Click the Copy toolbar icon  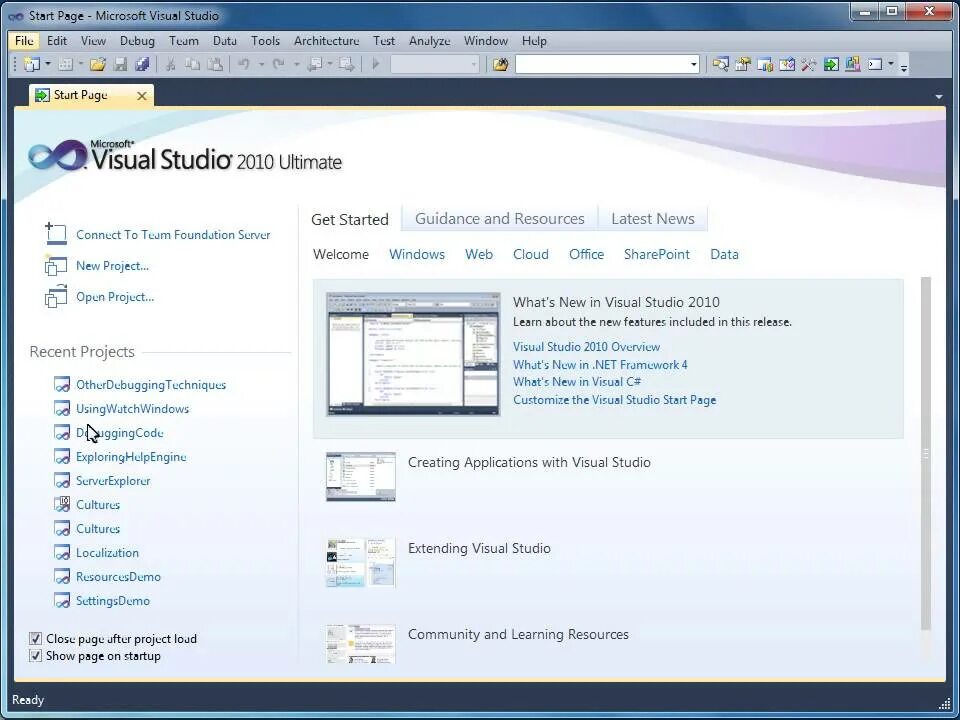pos(192,64)
